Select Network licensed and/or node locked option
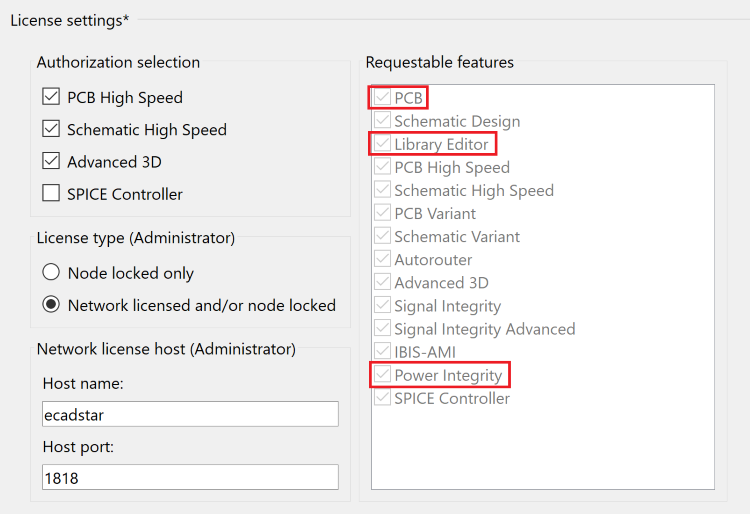Image resolution: width=750 pixels, height=514 pixels. pyautogui.click(x=51, y=305)
